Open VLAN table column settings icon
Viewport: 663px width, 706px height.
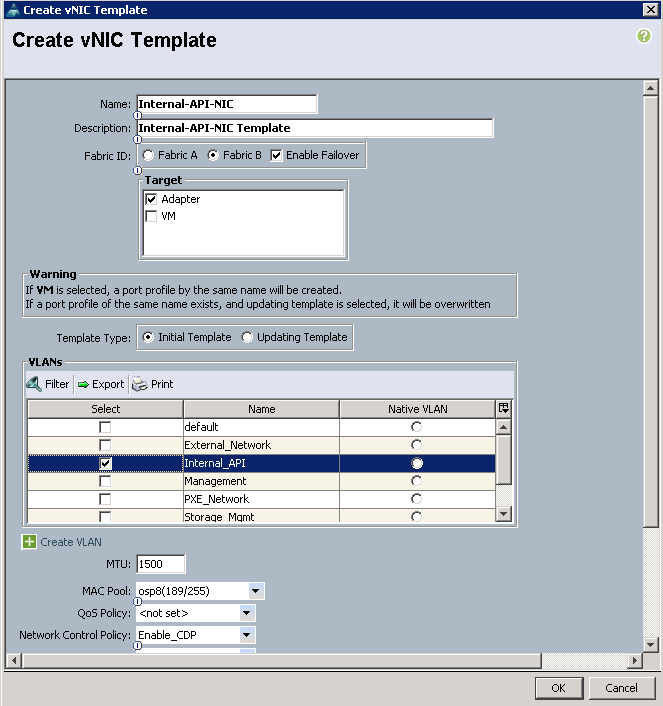pos(504,408)
